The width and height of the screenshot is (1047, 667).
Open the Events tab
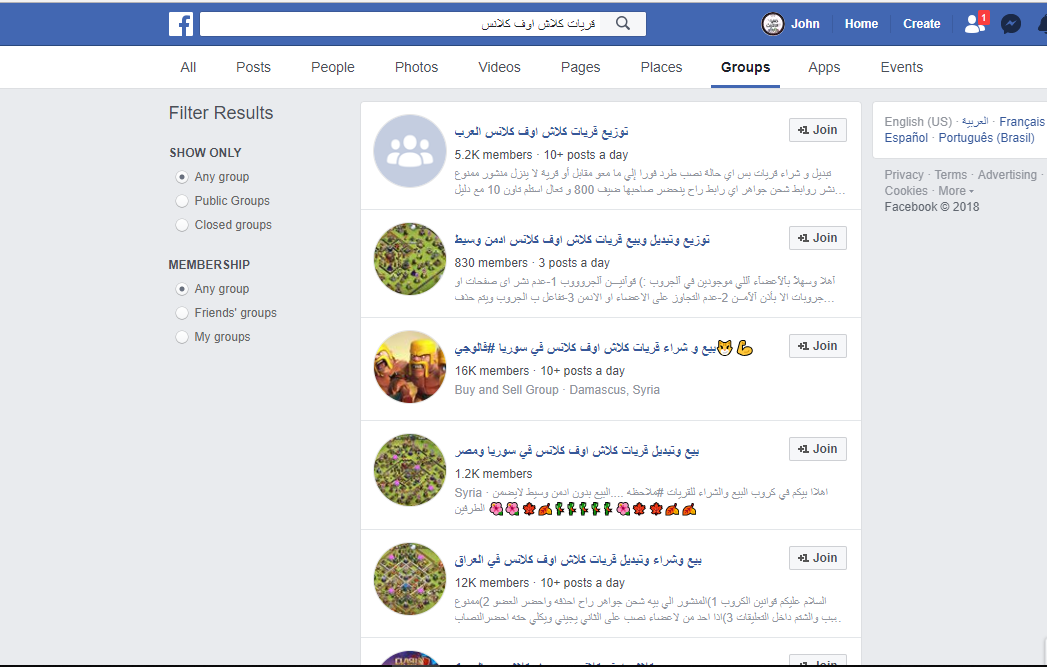(901, 67)
